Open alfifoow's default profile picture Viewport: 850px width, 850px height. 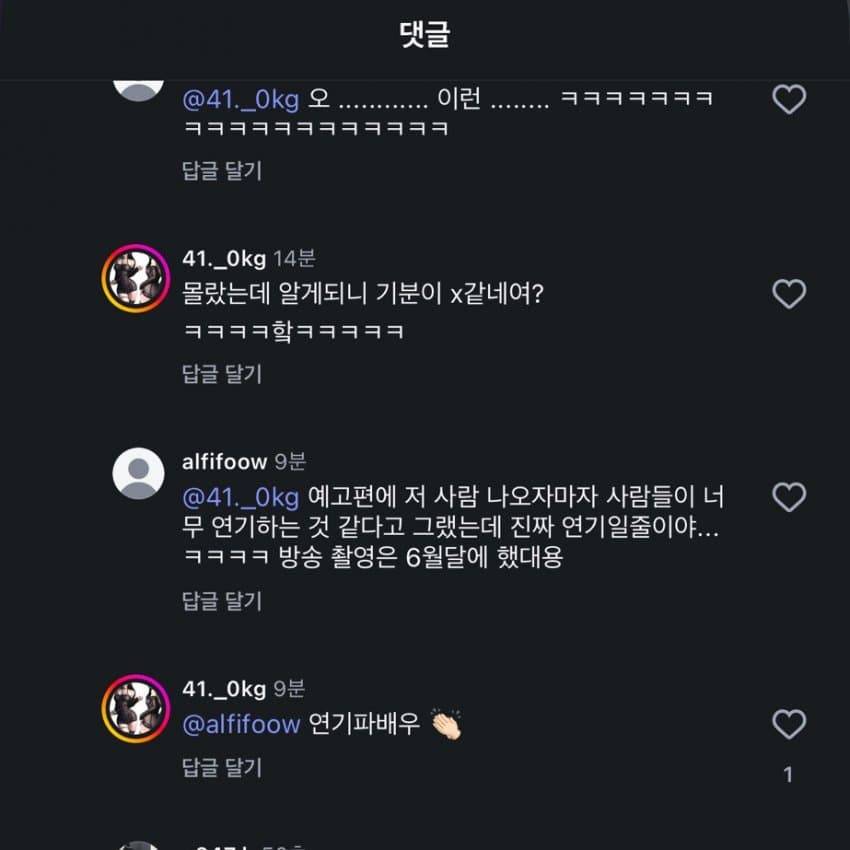tap(138, 473)
